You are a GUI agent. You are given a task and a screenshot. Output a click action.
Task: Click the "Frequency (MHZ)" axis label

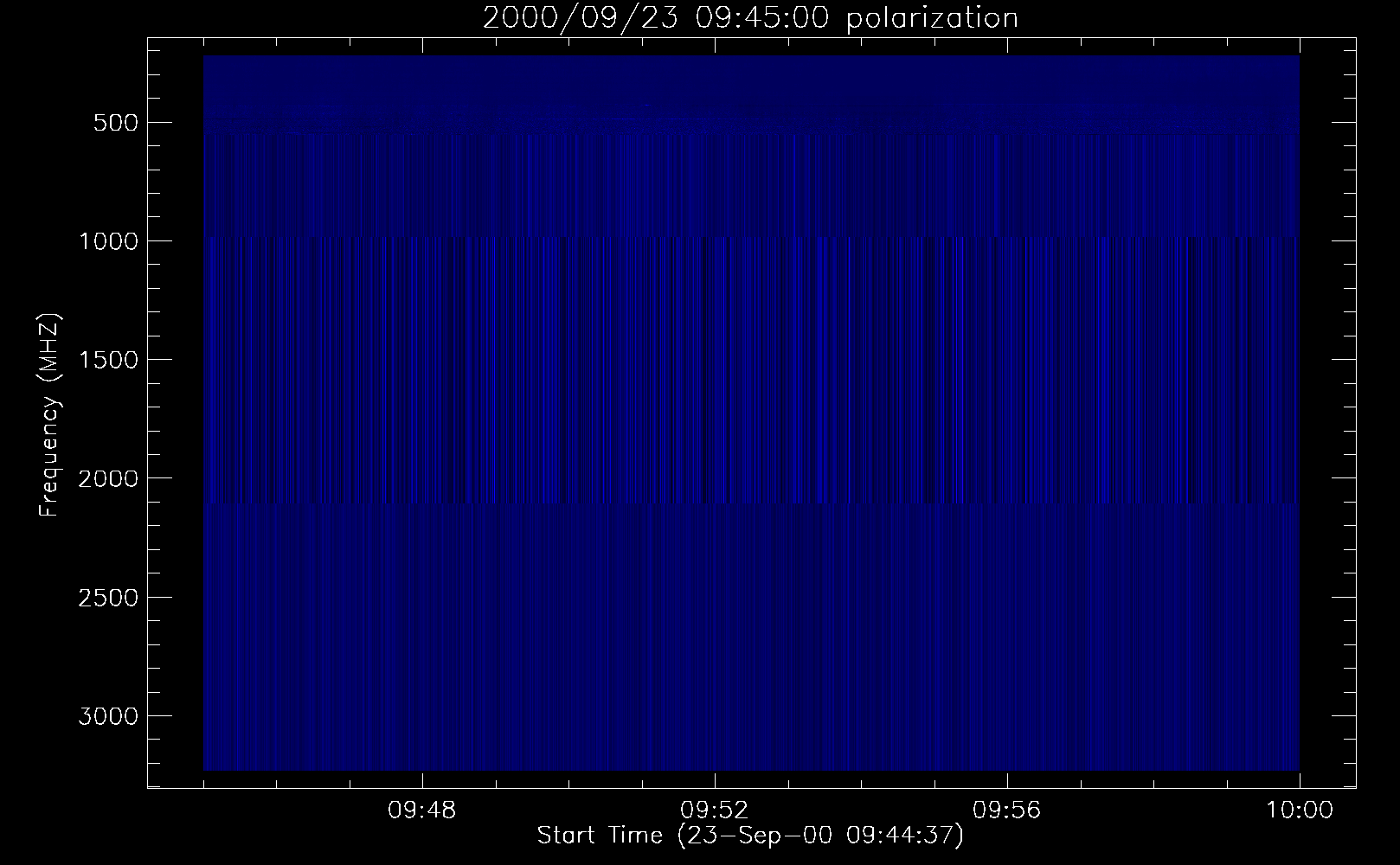[x=49, y=416]
